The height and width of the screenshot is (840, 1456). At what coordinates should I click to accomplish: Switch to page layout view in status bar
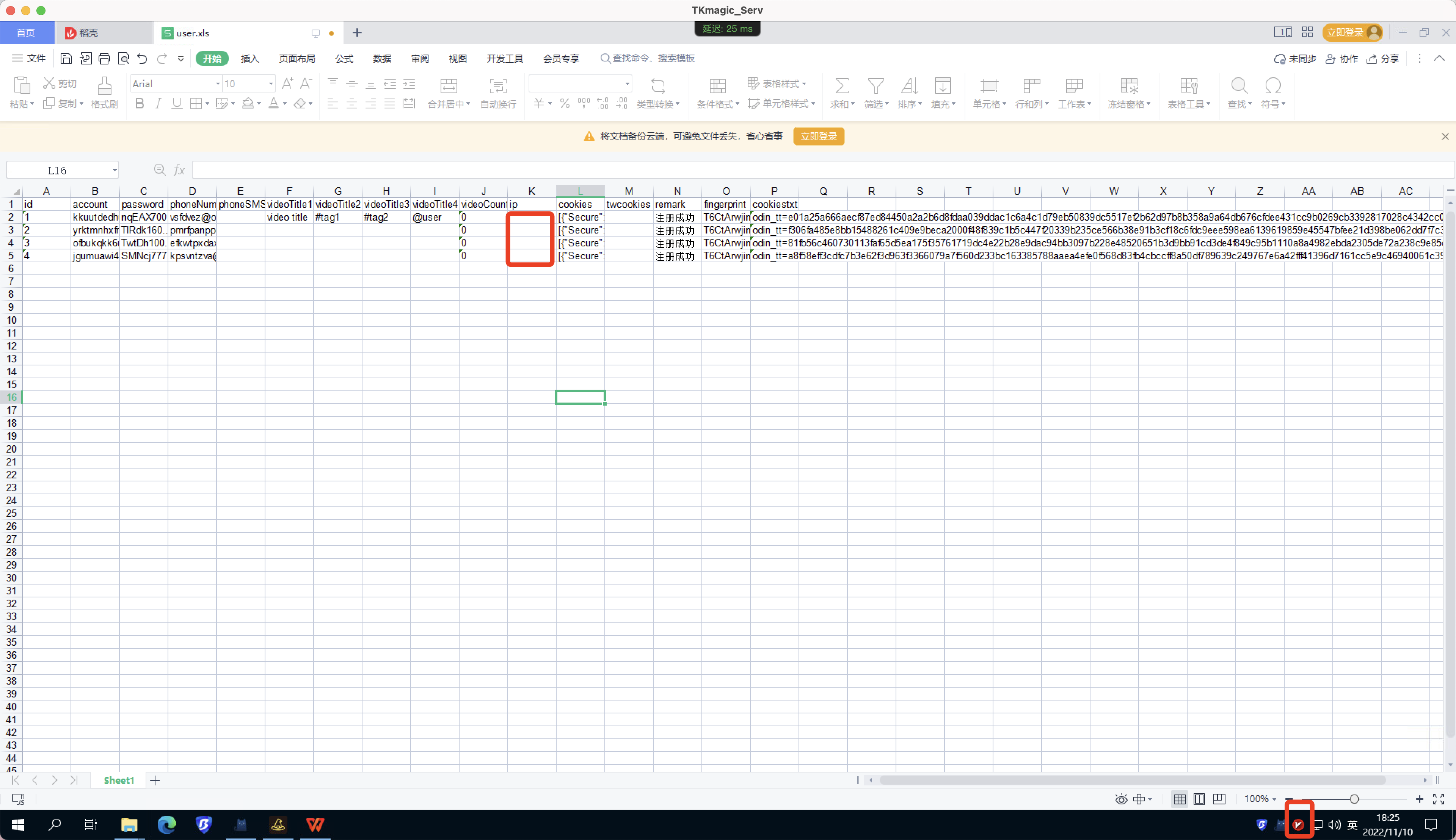point(1199,799)
